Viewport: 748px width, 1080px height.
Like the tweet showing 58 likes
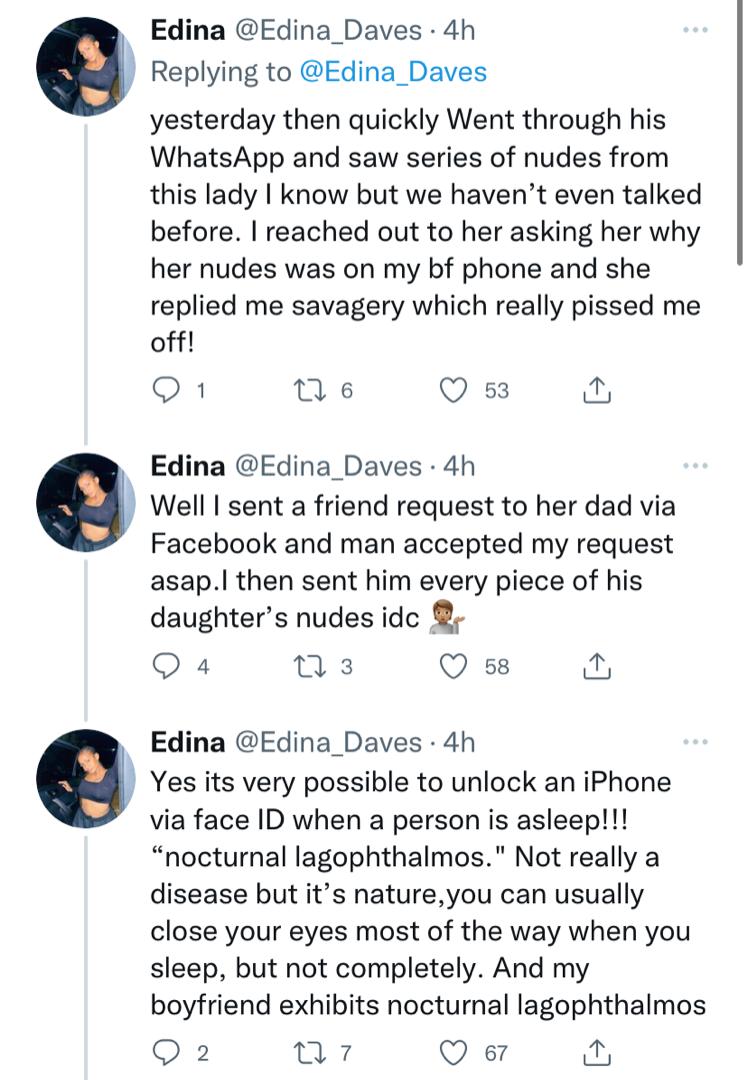453,666
